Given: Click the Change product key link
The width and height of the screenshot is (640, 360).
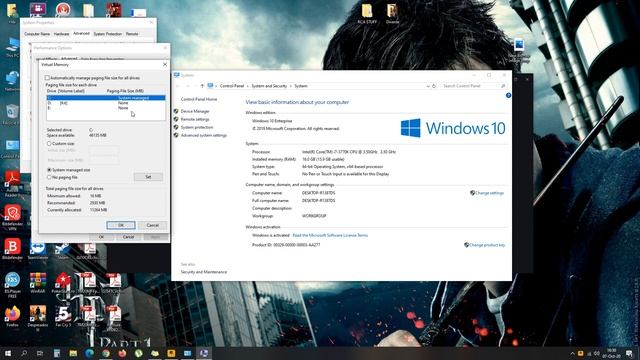Looking at the screenshot, I should point(487,245).
